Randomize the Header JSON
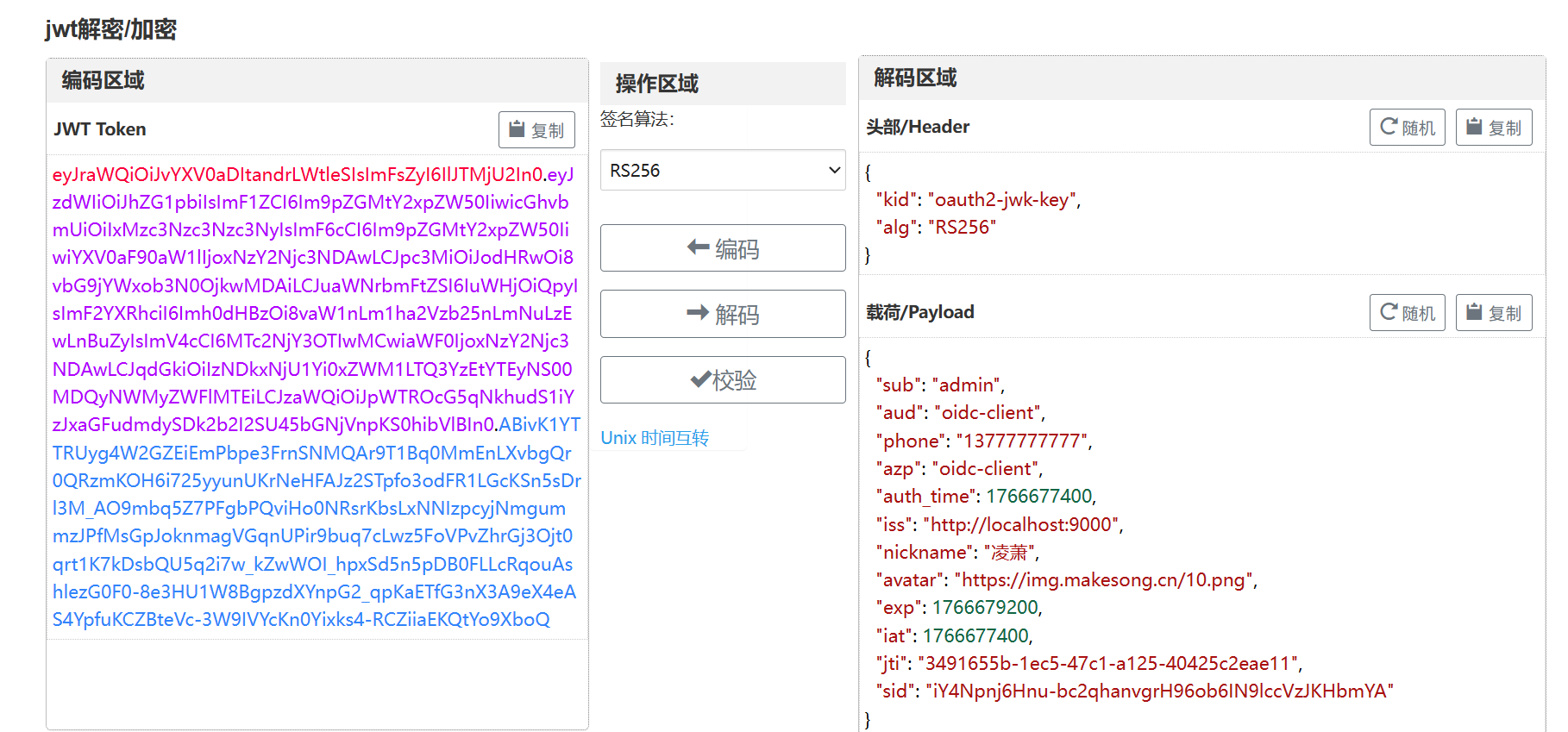 1407,128
